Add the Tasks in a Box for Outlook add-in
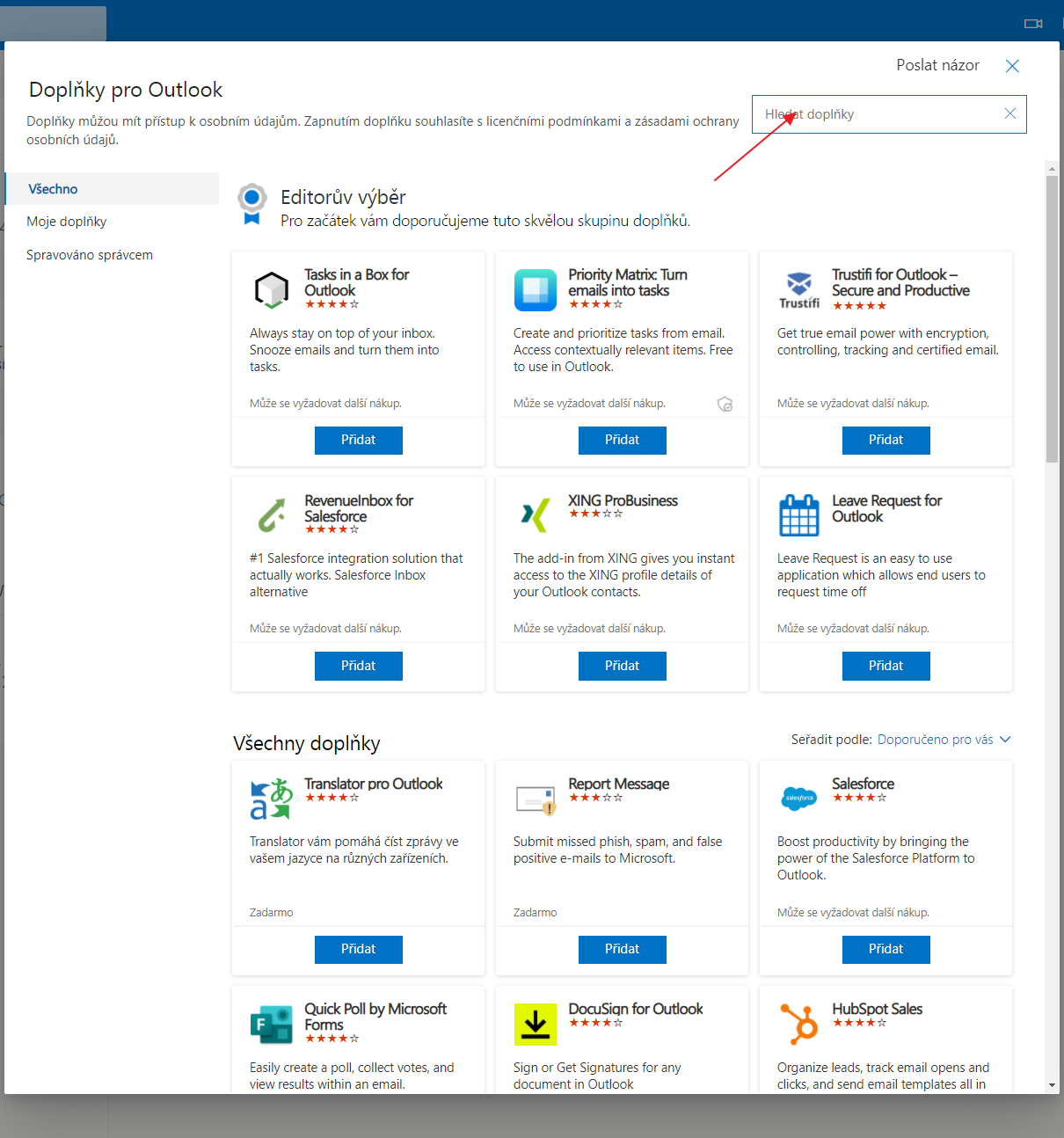This screenshot has height=1138, width=1064. click(359, 441)
